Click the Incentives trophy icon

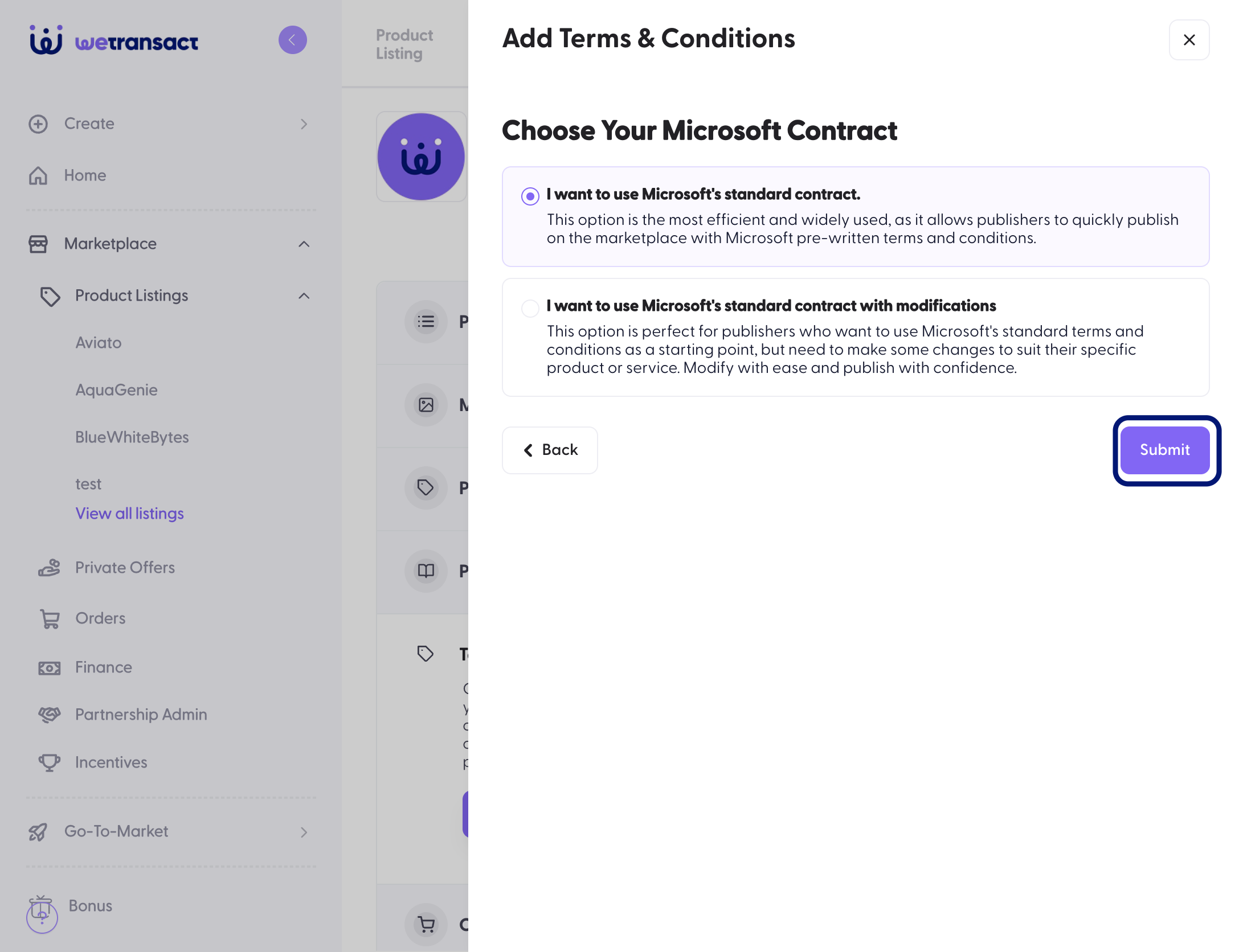pos(49,762)
